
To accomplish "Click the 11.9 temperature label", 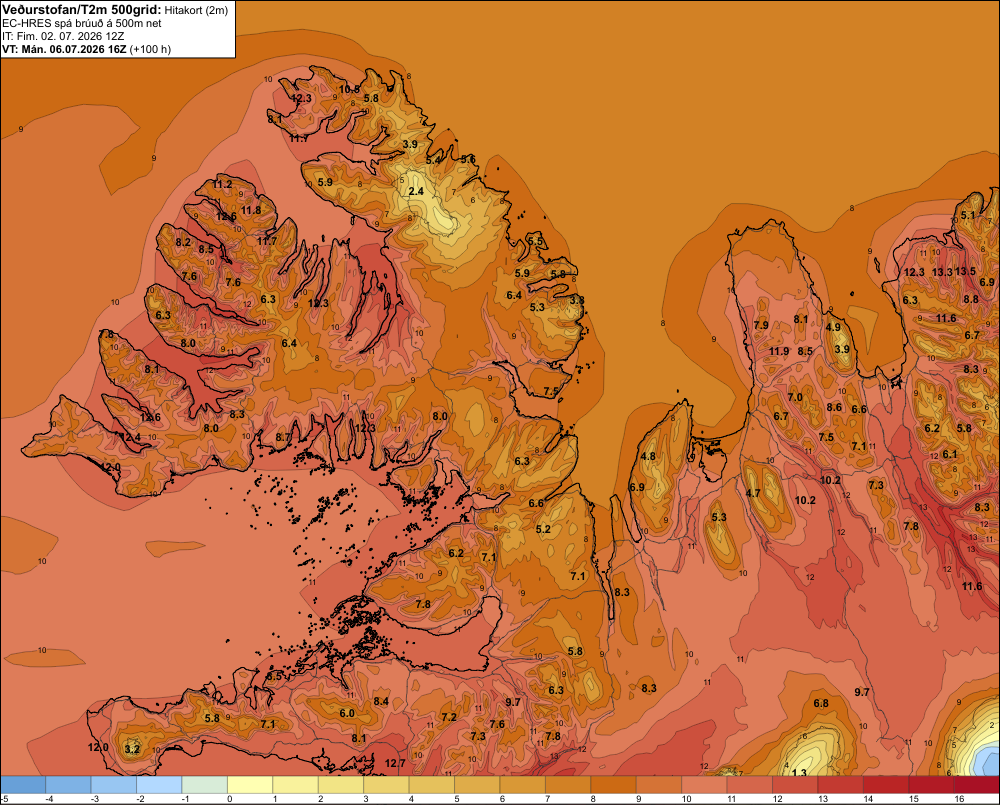I will click(779, 351).
